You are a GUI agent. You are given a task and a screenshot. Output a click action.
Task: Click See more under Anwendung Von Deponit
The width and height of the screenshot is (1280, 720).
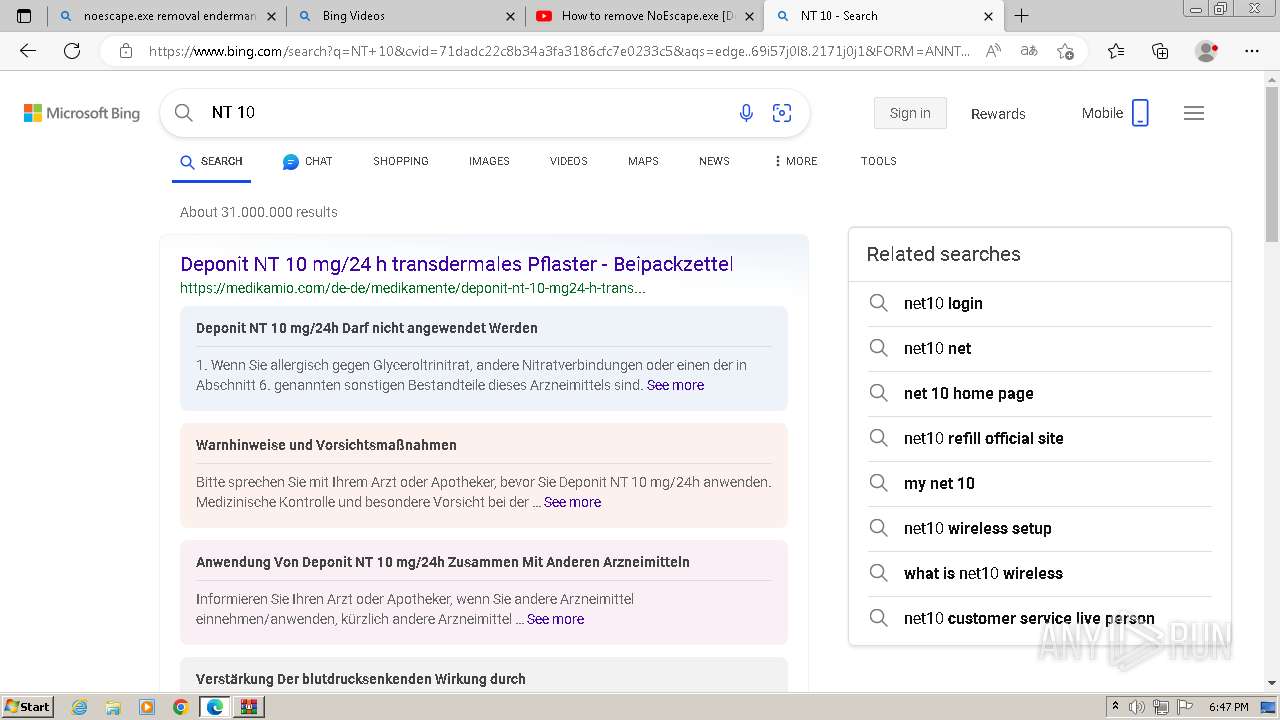(x=555, y=619)
